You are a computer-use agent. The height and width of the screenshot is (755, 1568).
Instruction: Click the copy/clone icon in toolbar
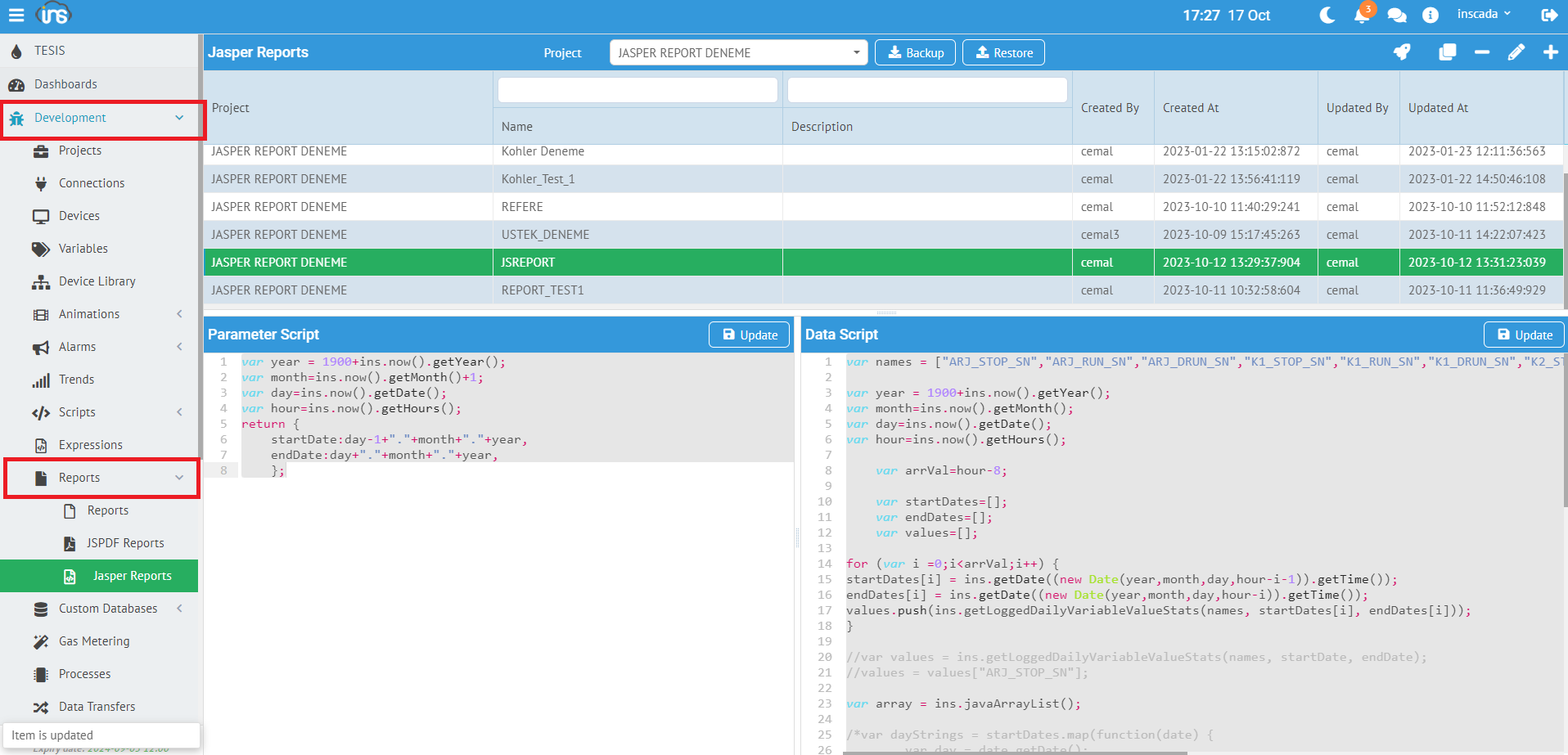(x=1448, y=52)
